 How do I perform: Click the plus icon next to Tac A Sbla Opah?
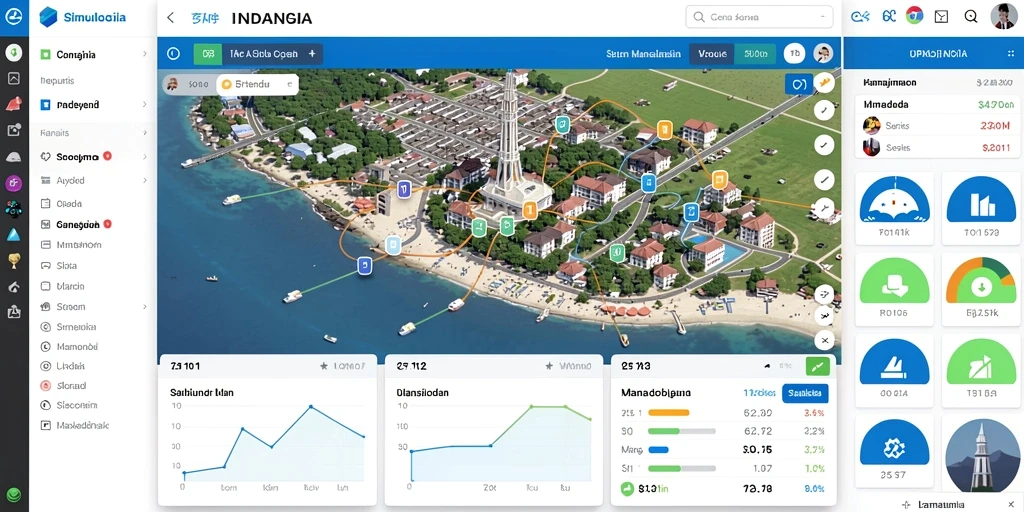pos(312,54)
